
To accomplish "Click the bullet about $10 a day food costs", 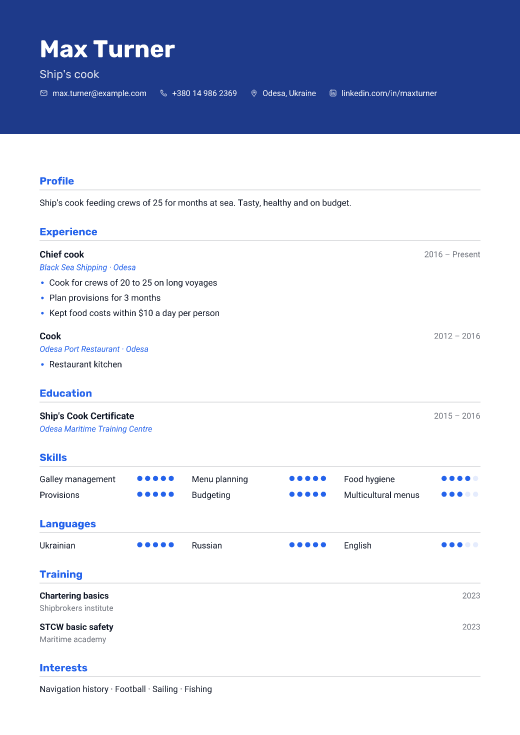I will [135, 313].
